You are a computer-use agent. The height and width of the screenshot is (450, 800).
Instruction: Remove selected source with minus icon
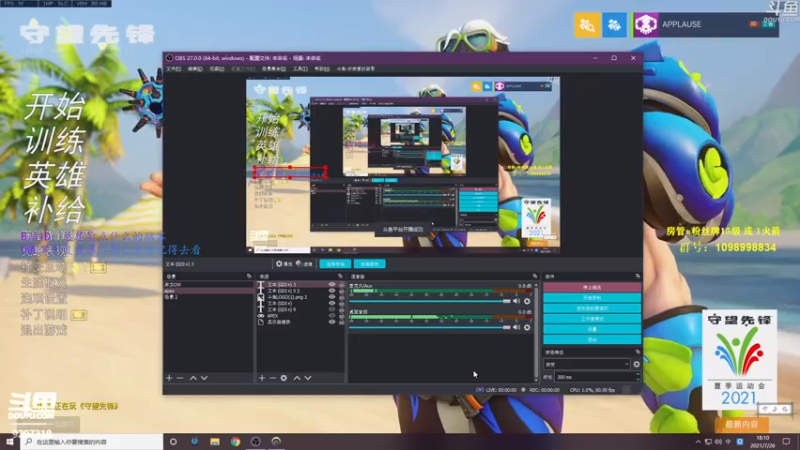pyautogui.click(x=272, y=378)
